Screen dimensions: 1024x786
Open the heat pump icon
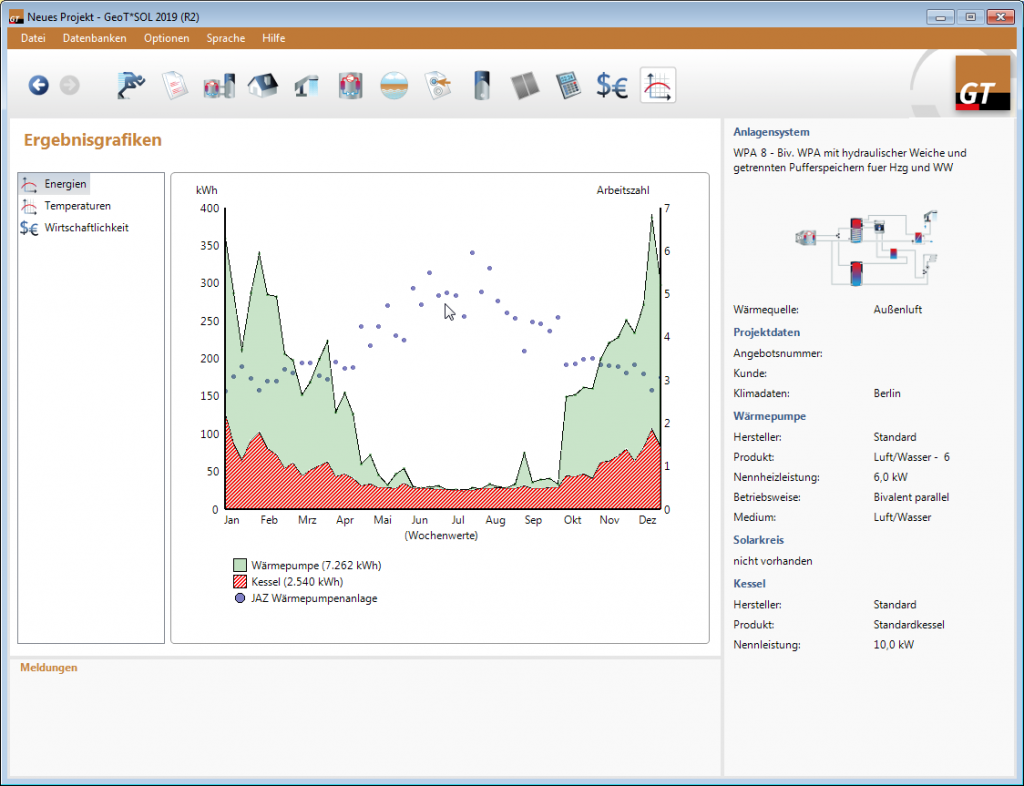click(x=350, y=86)
